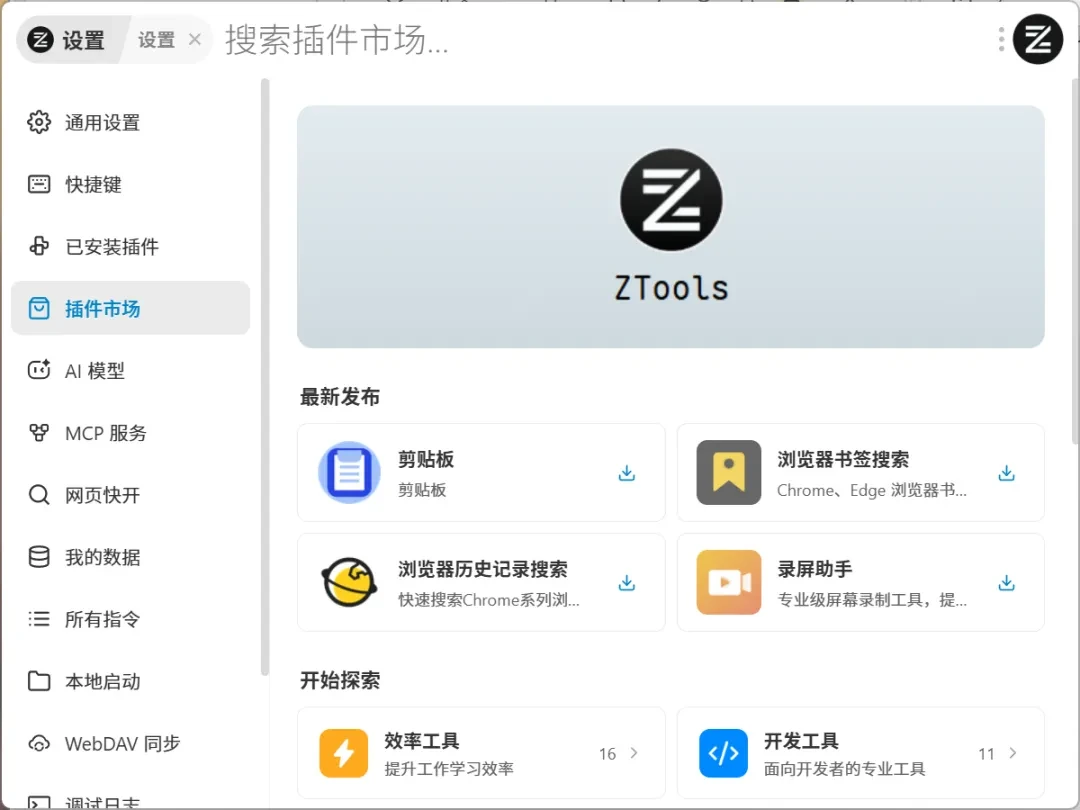The width and height of the screenshot is (1080, 810).
Task: Open 我的数据 page
Action: click(130, 557)
